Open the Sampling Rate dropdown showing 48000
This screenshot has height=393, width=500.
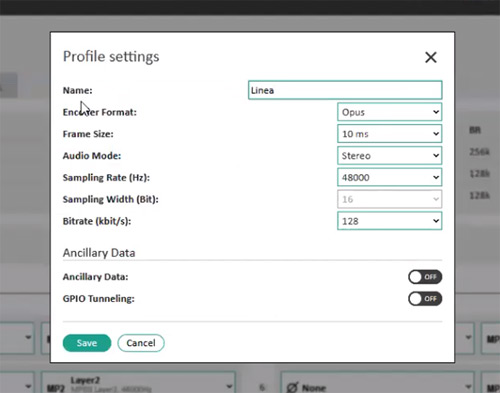click(389, 177)
